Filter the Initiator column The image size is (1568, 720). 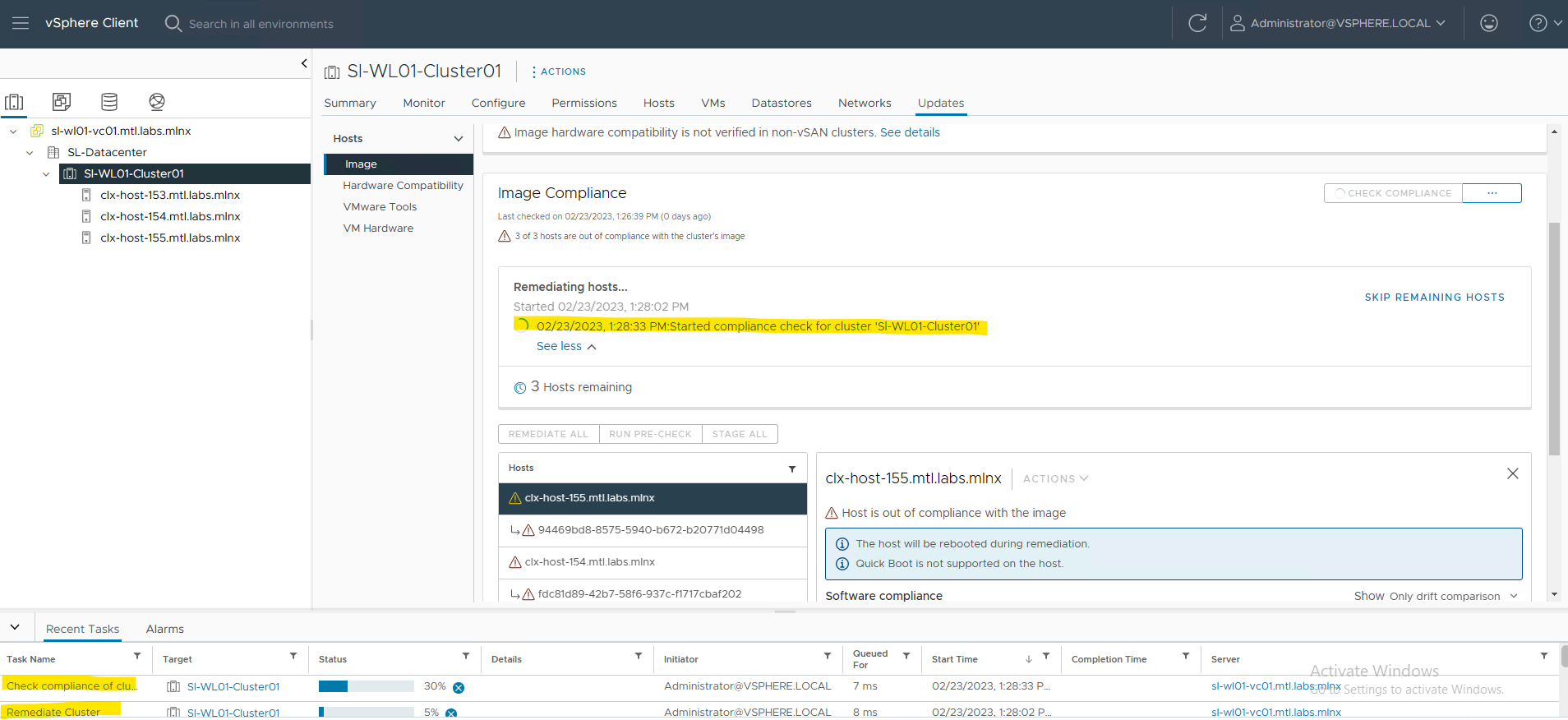point(828,656)
